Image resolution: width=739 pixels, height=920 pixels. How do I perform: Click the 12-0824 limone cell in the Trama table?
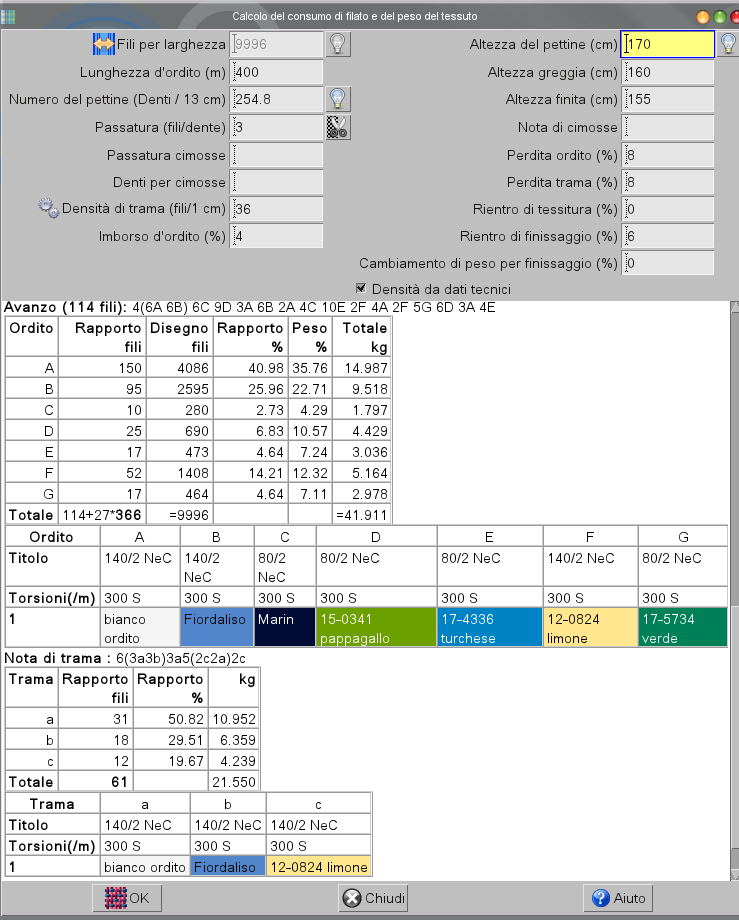pos(319,867)
